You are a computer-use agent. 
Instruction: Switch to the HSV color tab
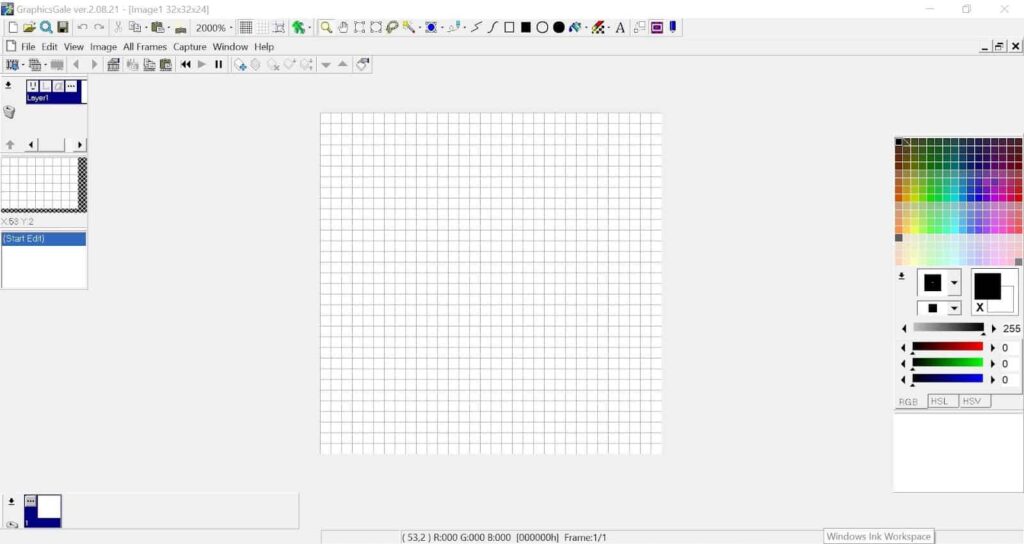click(974, 401)
